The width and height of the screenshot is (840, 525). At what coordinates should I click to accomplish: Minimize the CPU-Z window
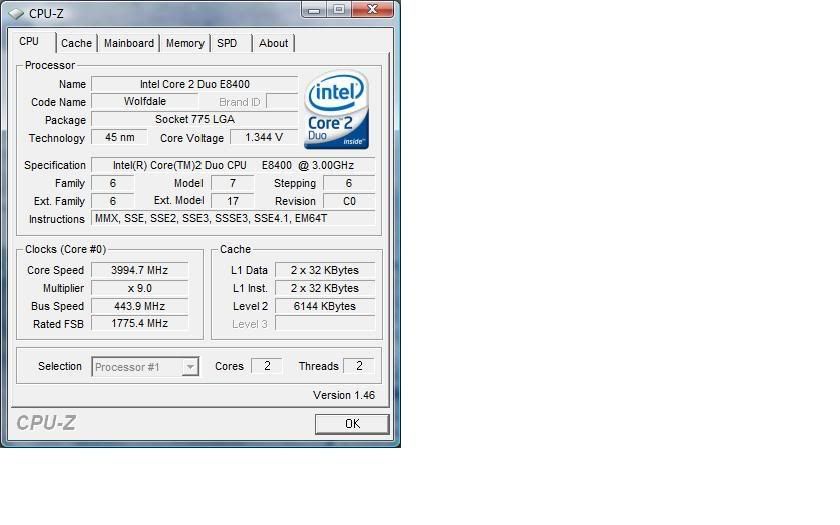(314, 10)
